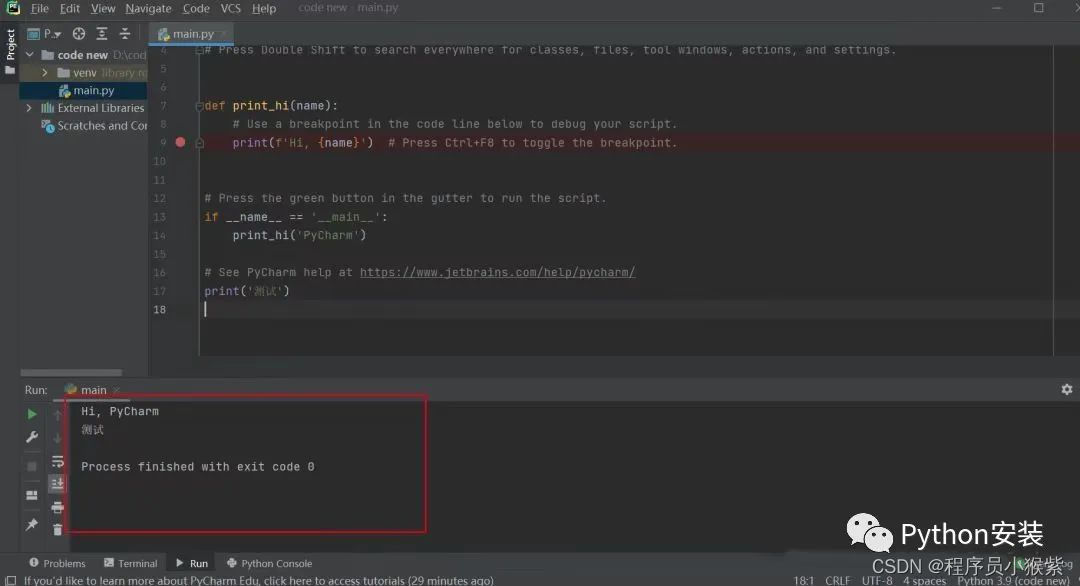Click the Stop process square icon
1080x586 pixels.
coord(32,466)
